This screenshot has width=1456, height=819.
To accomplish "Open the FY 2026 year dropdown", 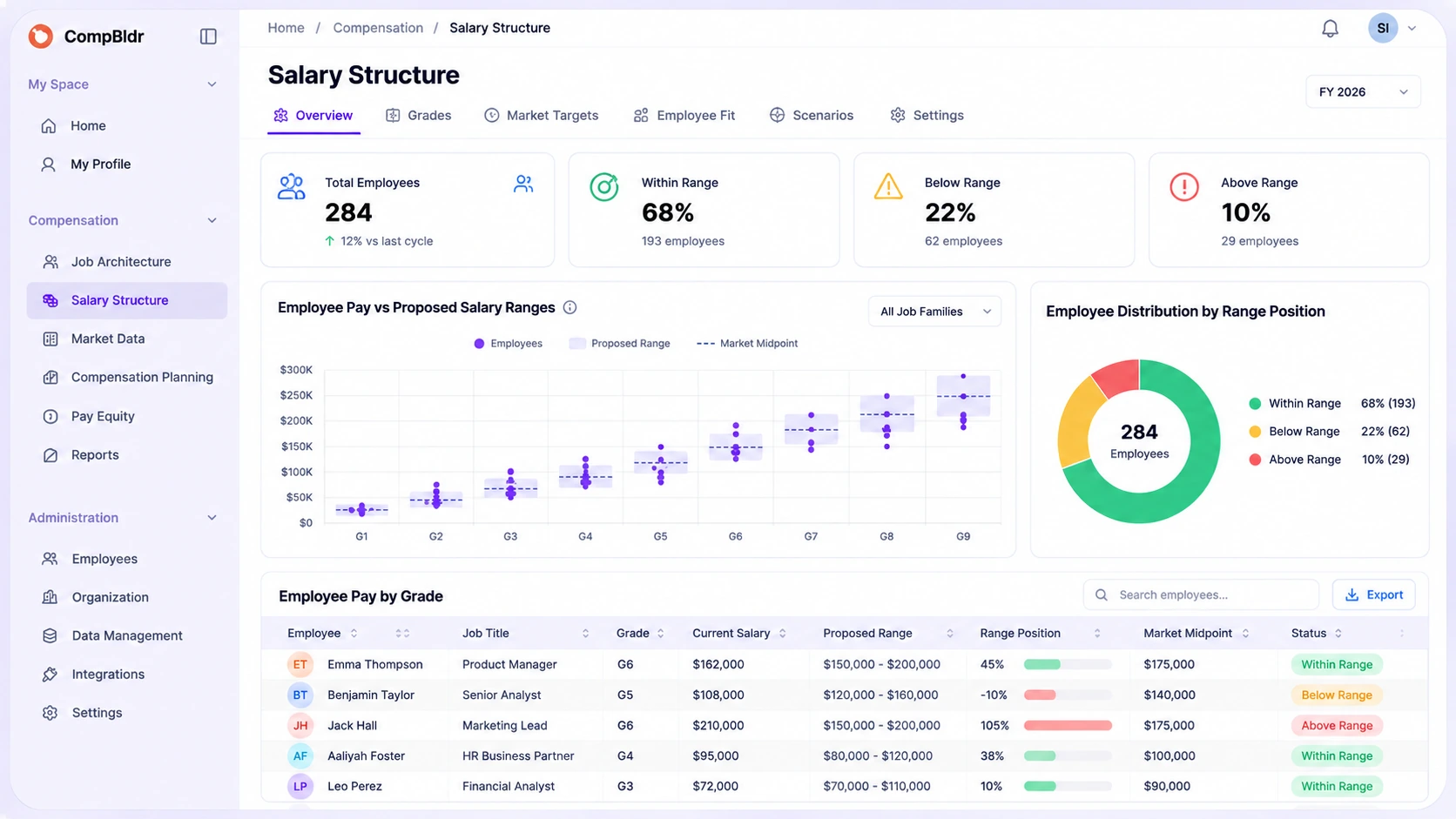I will coord(1363,92).
